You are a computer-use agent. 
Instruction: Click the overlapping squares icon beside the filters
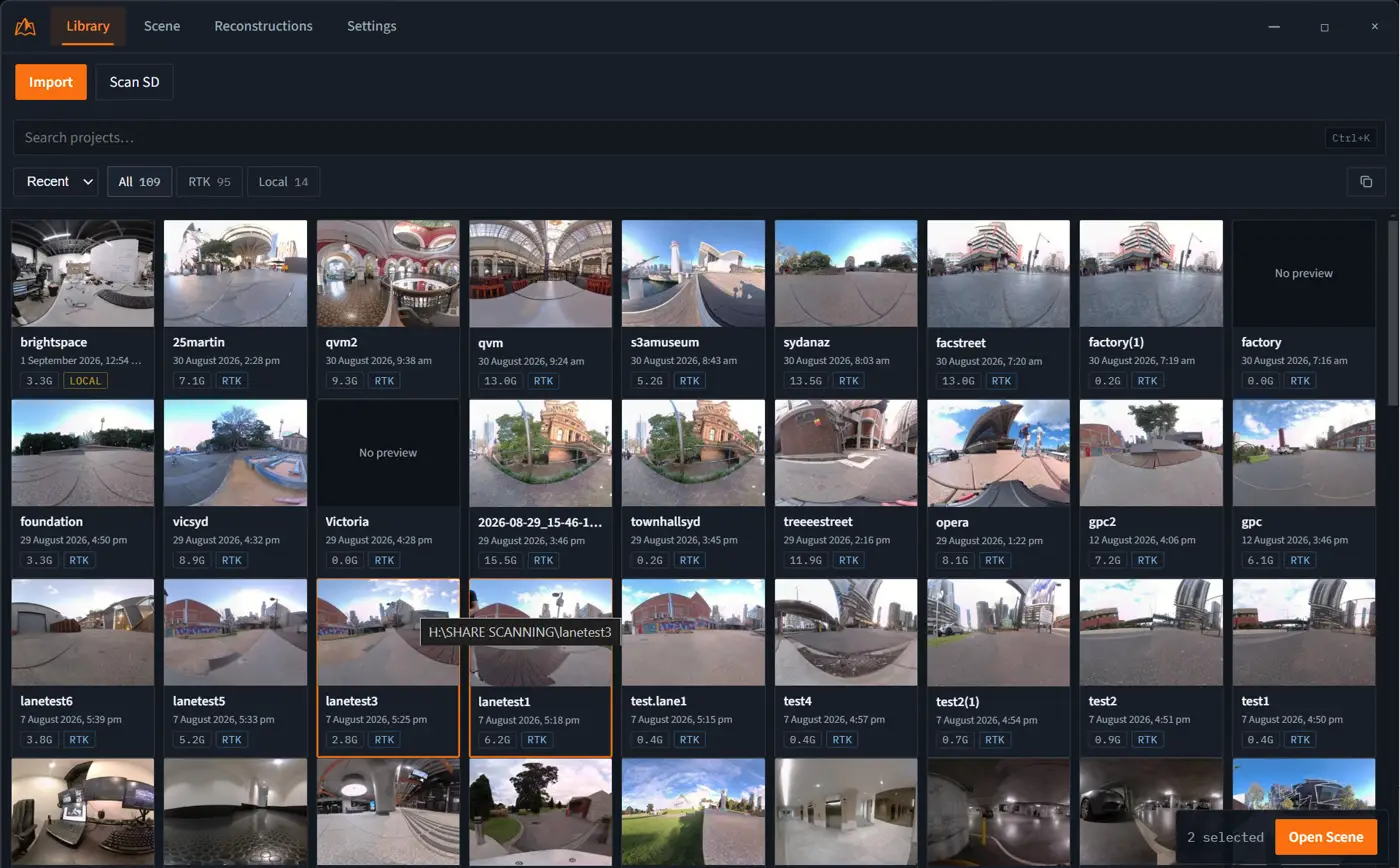tap(1366, 181)
